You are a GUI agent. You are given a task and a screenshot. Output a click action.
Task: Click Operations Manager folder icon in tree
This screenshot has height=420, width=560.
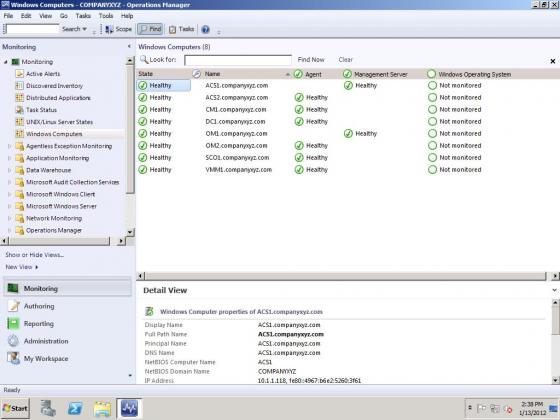19,230
